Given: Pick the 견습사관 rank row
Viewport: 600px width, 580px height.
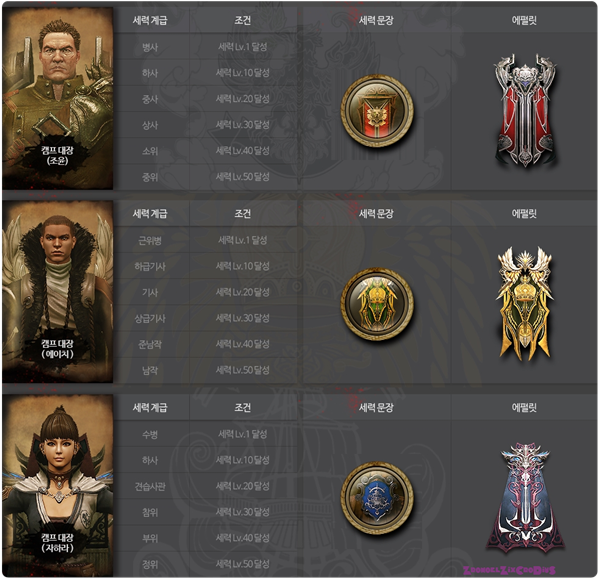Looking at the screenshot, I should (205, 486).
